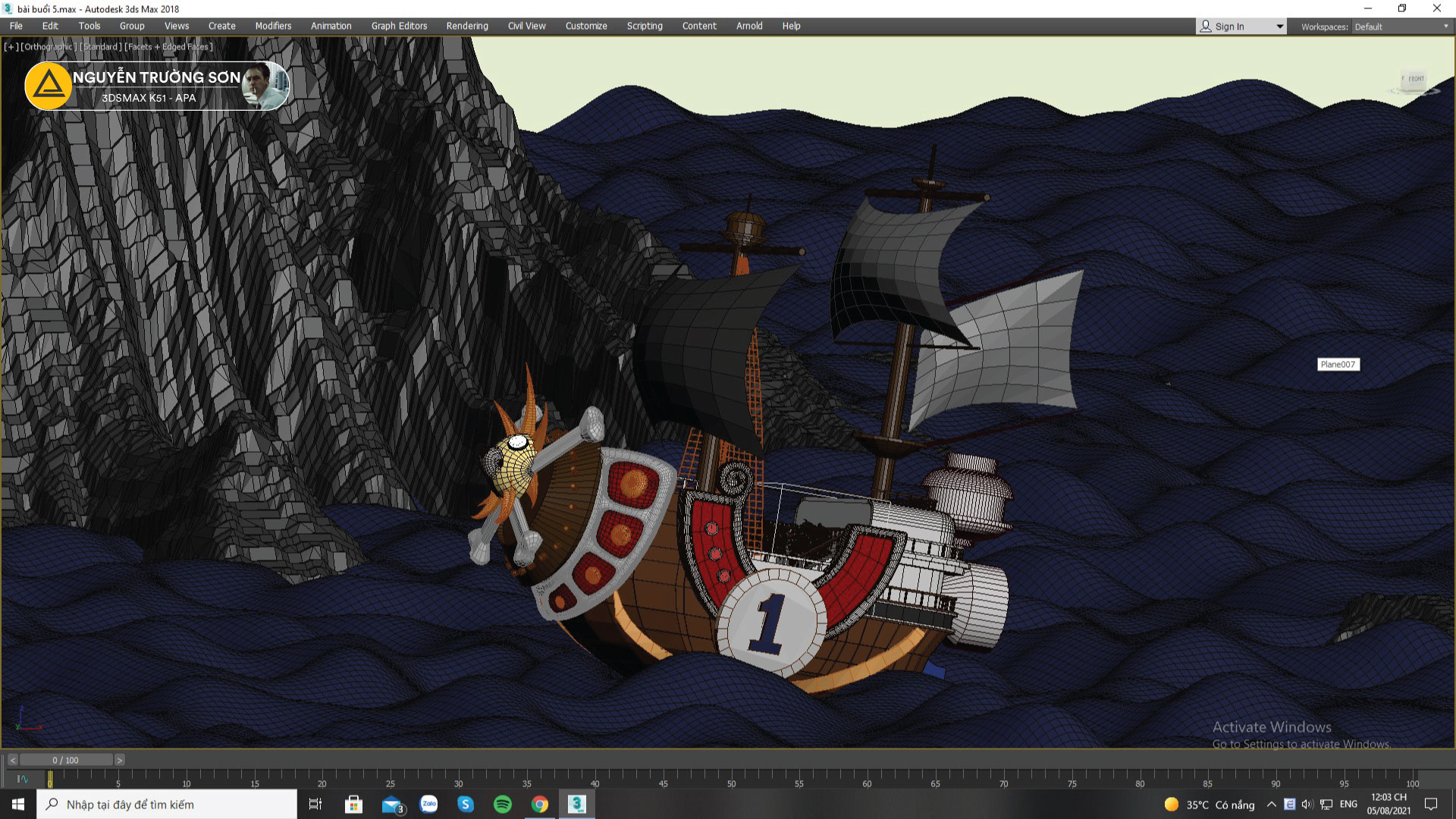Open the [Standard] viewport shading menu
Image resolution: width=1456 pixels, height=819 pixels.
tap(101, 47)
